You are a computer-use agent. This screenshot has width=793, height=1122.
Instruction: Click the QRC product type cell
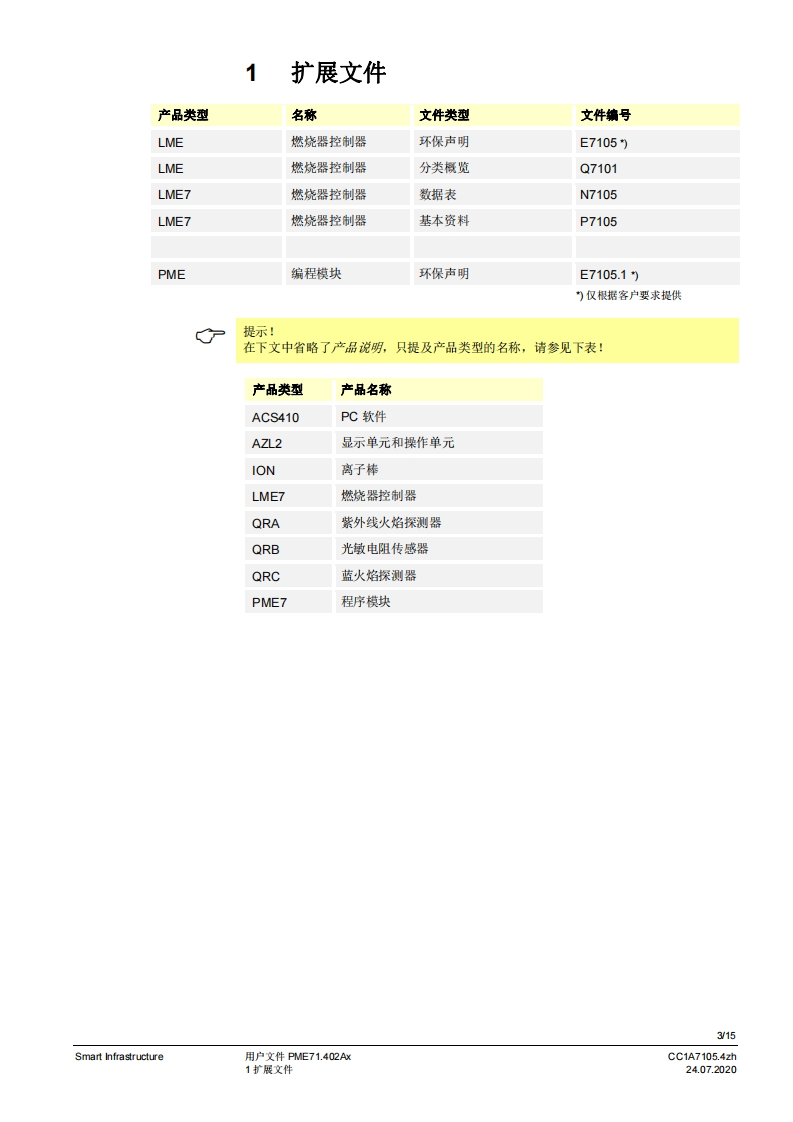coord(266,576)
